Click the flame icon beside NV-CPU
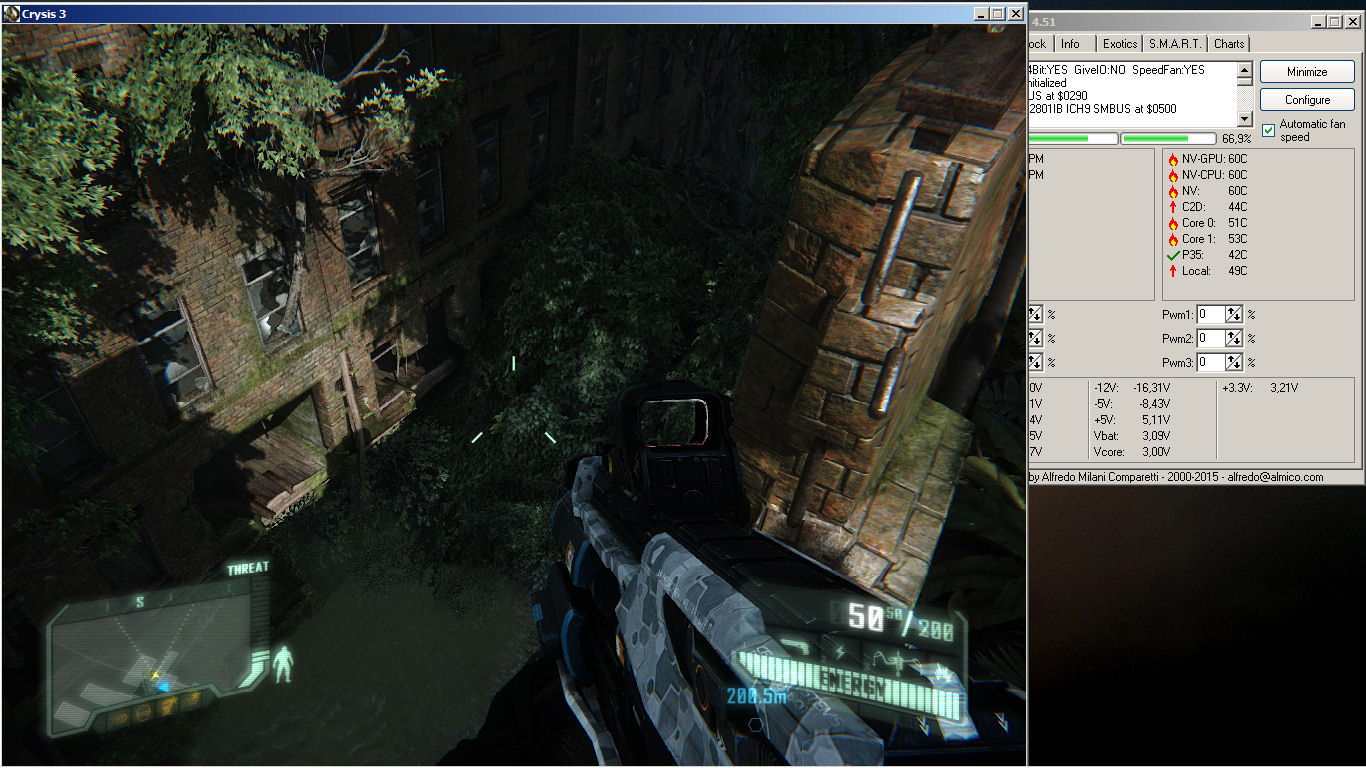The height and width of the screenshot is (768, 1366). click(x=1173, y=175)
